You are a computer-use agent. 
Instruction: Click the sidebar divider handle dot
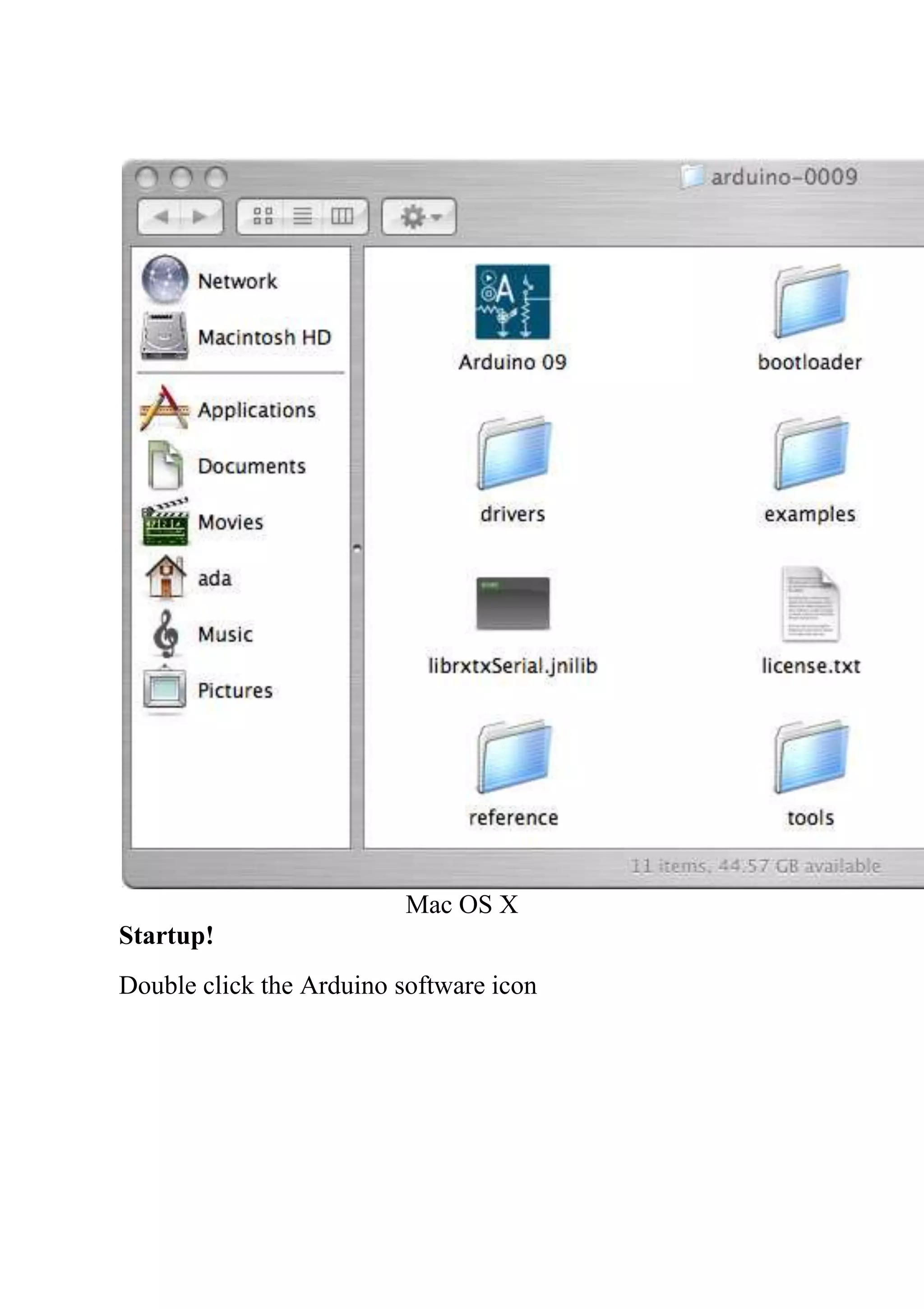tap(357, 548)
